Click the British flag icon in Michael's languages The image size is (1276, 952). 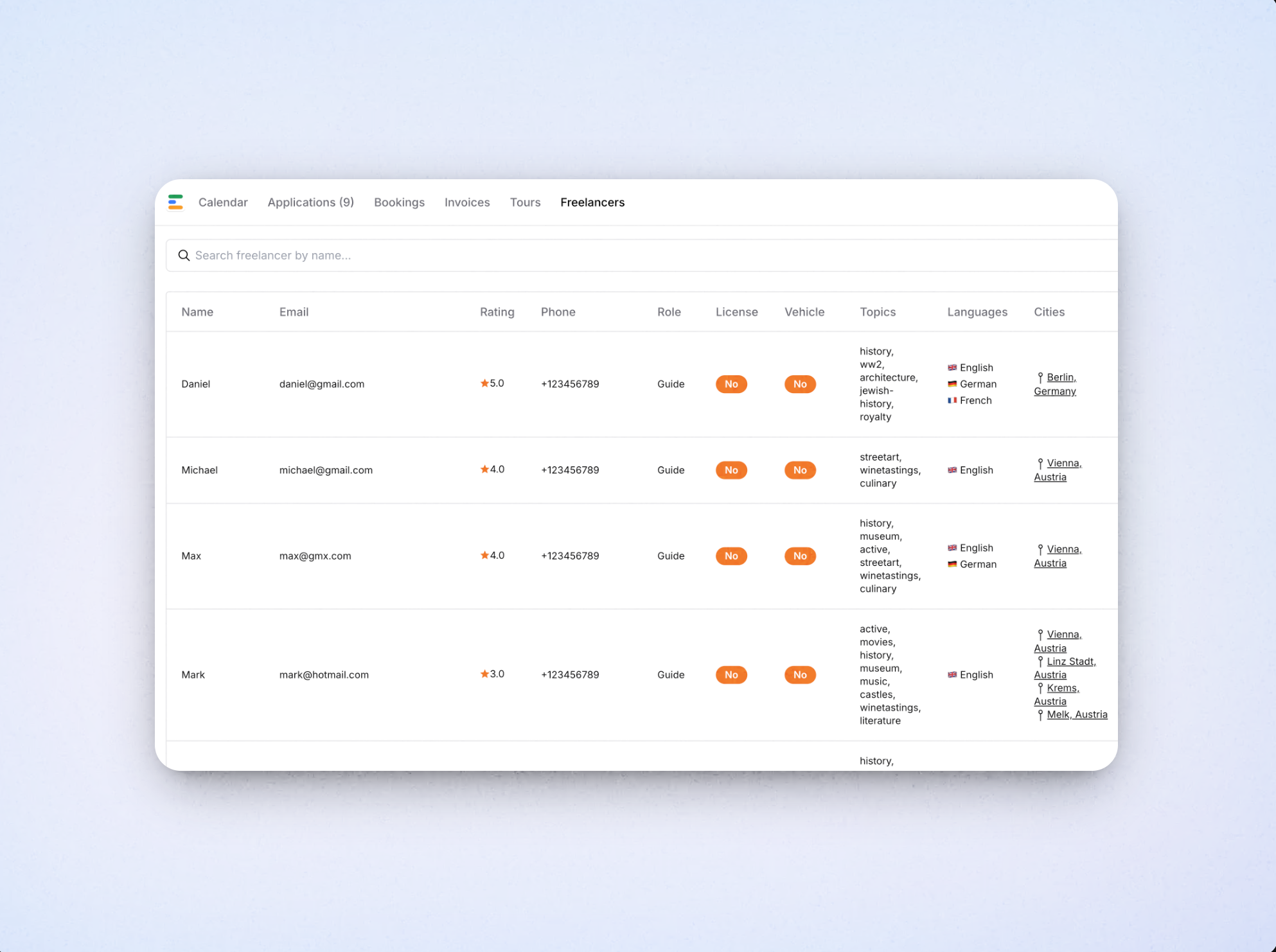click(x=952, y=470)
